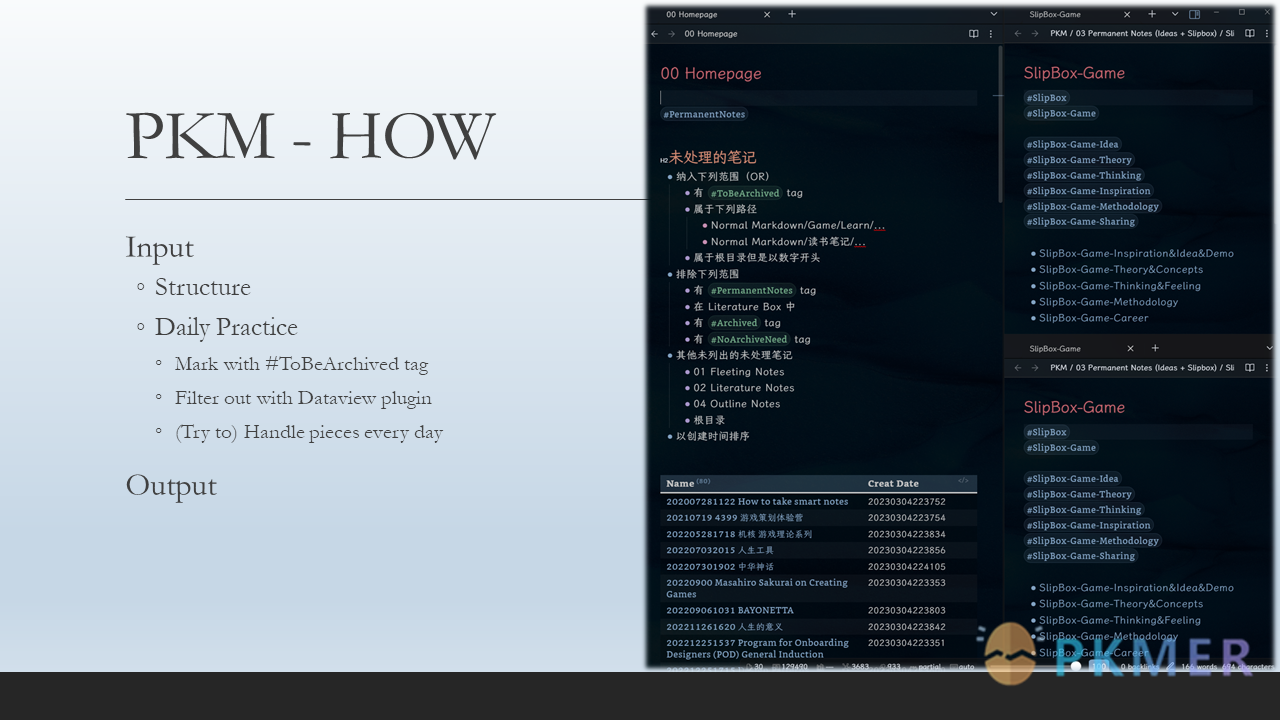This screenshot has width=1280, height=720.
Task: Click #SlipBox-Game-Methodology tag in lower pane
Action: point(1093,541)
